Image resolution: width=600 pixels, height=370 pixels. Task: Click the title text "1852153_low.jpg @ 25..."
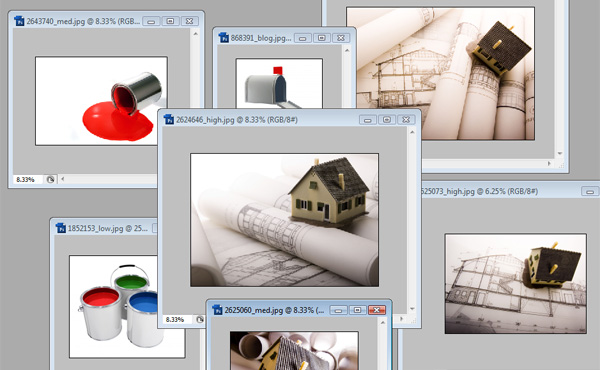click(108, 229)
